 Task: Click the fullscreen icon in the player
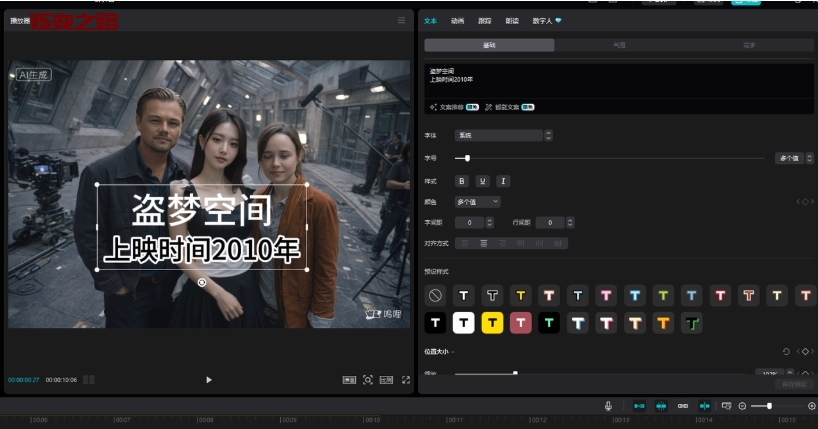[x=406, y=380]
